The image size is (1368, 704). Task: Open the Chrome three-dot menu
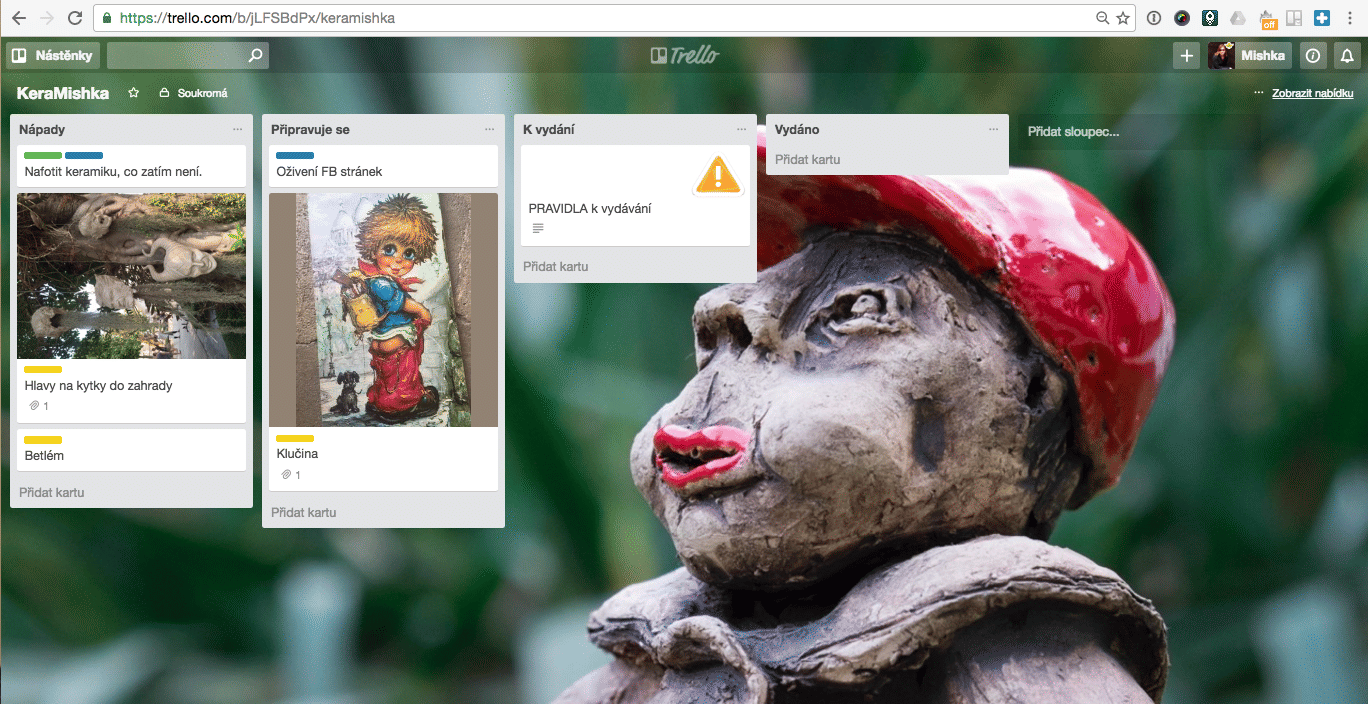click(1350, 18)
